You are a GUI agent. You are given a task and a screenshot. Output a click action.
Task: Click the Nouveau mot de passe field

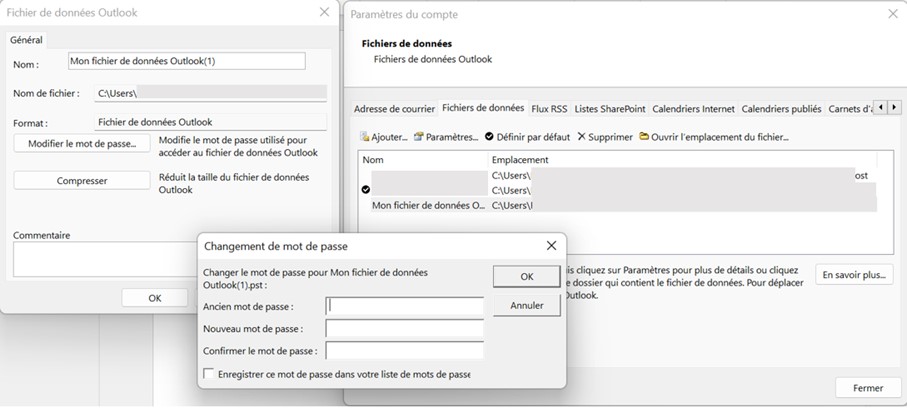click(x=405, y=329)
